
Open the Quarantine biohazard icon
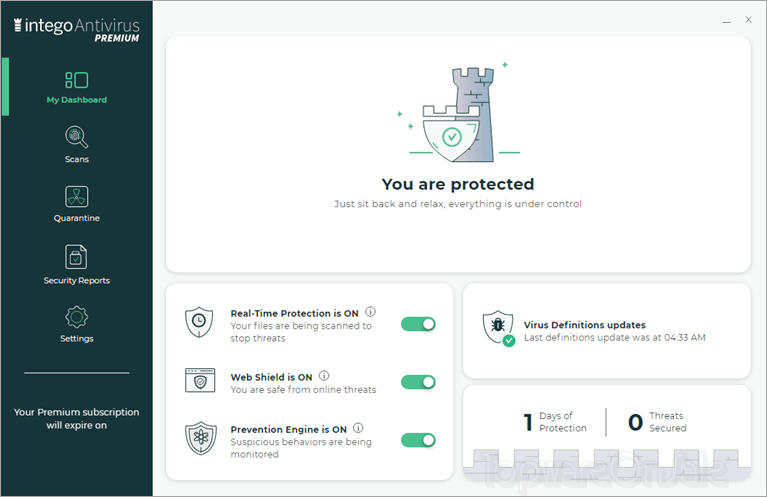77,197
